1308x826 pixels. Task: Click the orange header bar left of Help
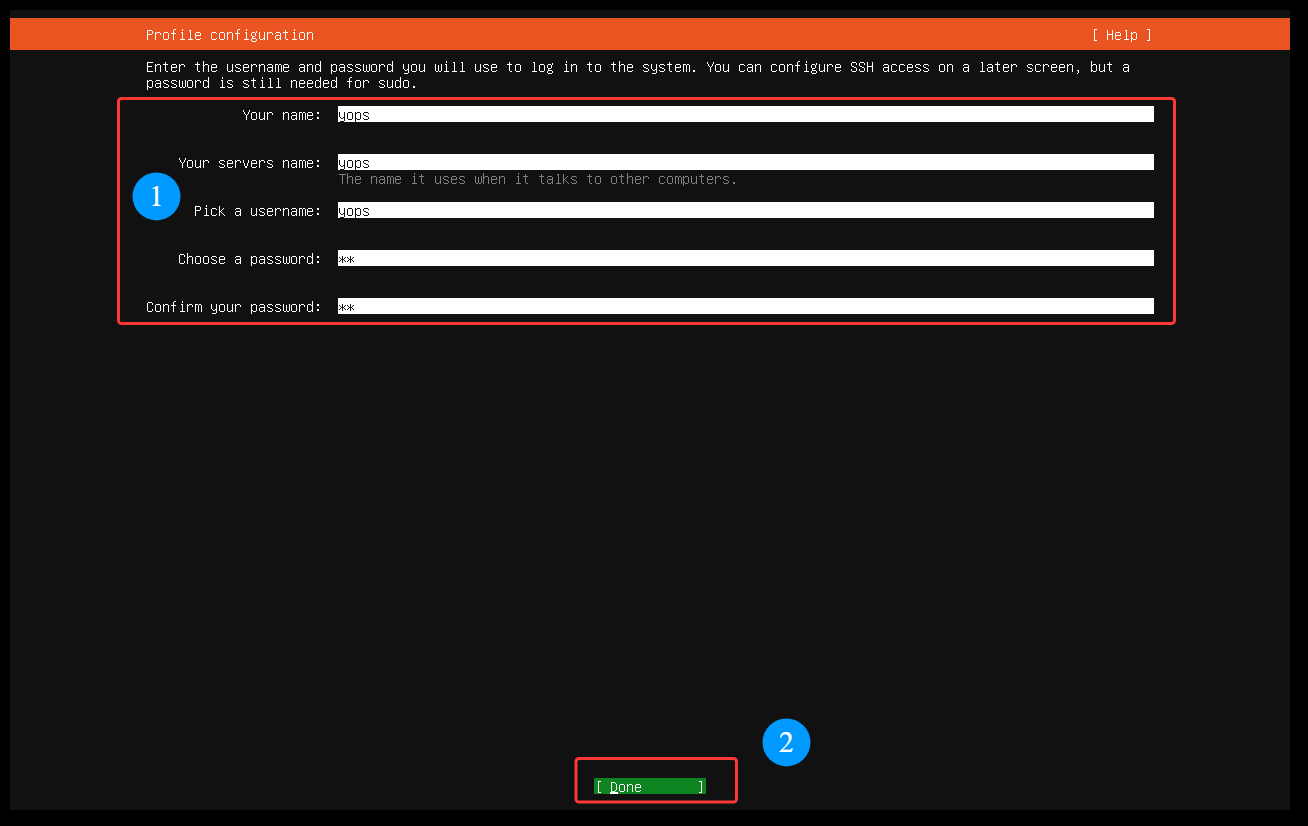[x=700, y=35]
